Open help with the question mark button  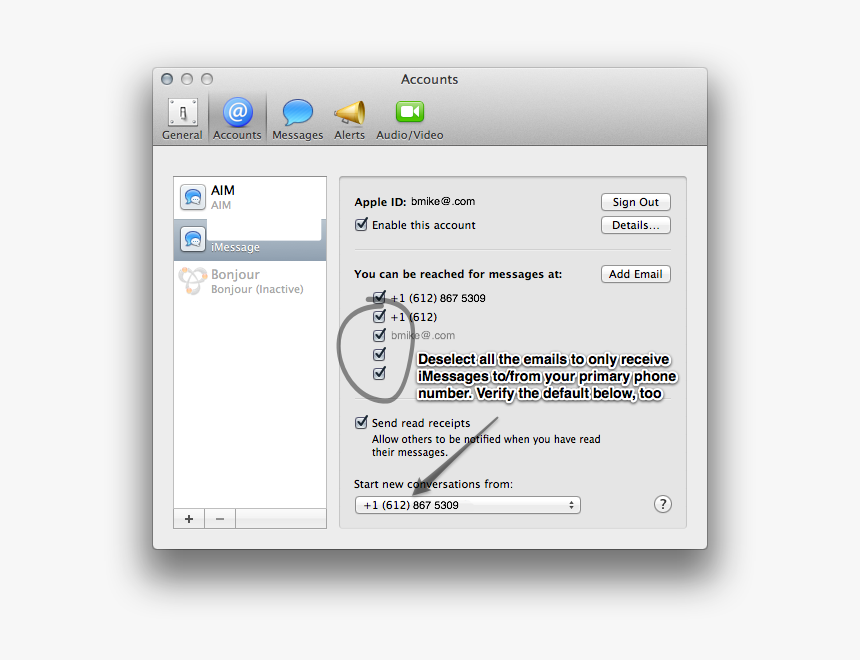click(x=663, y=504)
